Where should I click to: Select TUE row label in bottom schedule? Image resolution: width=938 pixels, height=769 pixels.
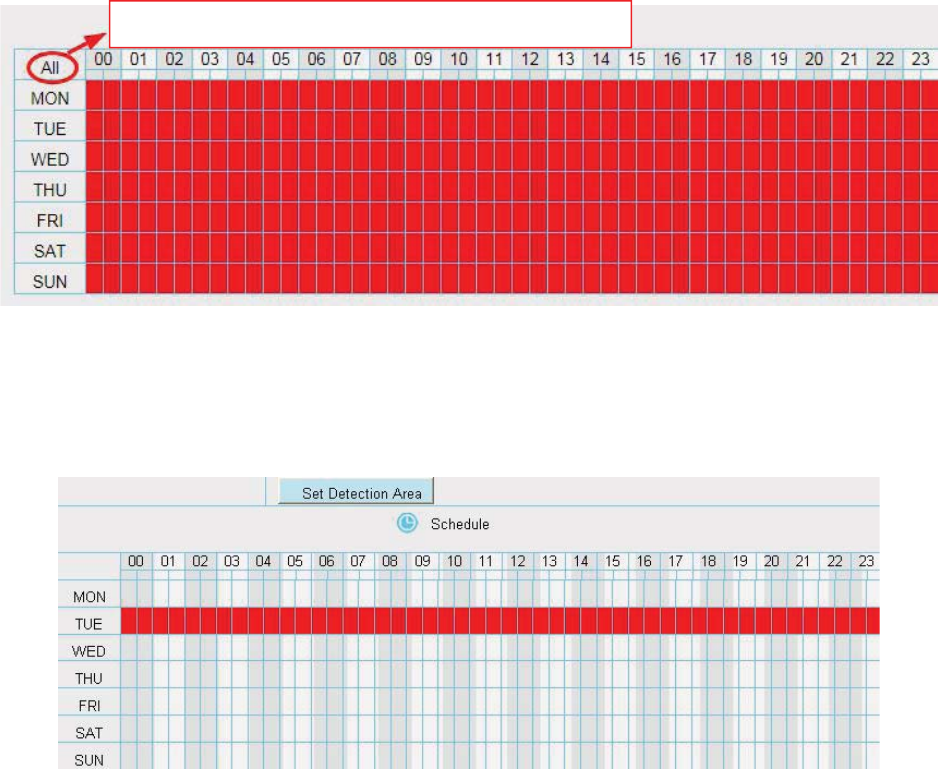click(89, 624)
